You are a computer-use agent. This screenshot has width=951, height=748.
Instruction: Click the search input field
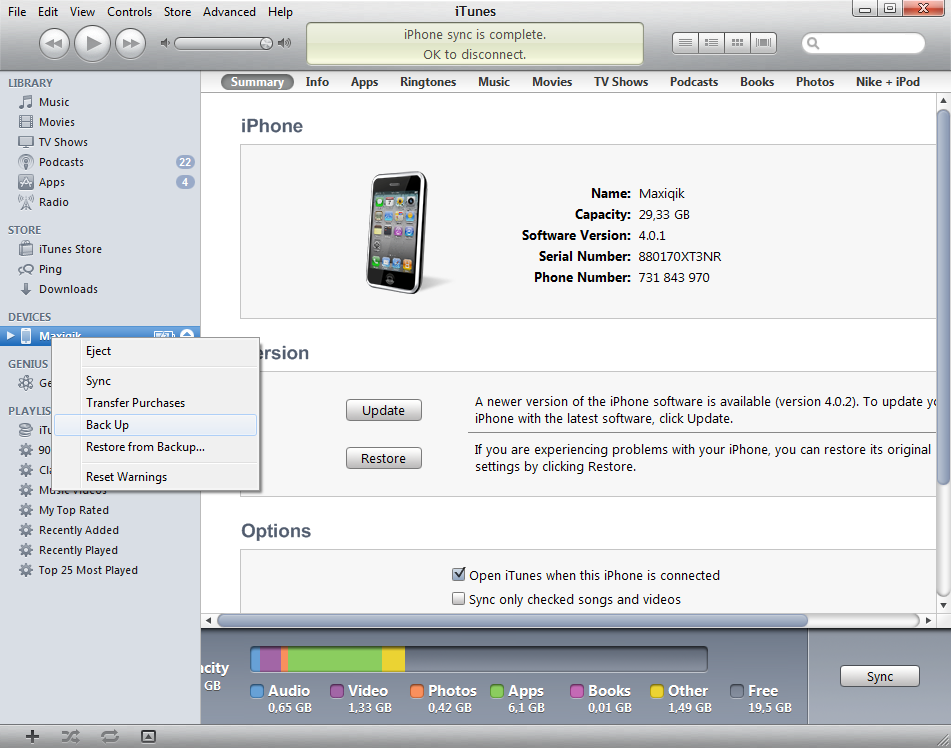pyautogui.click(x=863, y=43)
